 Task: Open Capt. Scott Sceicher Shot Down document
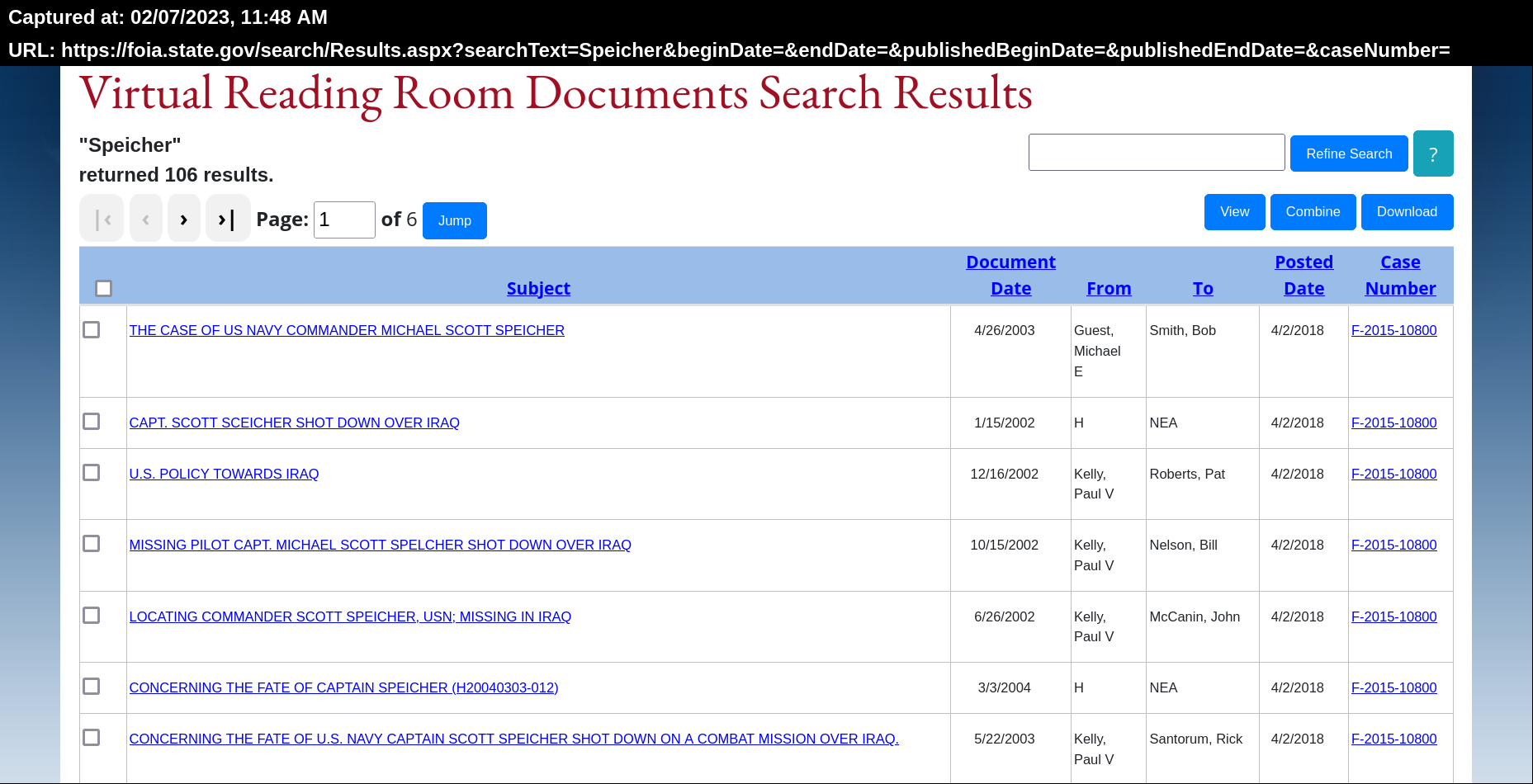[294, 423]
